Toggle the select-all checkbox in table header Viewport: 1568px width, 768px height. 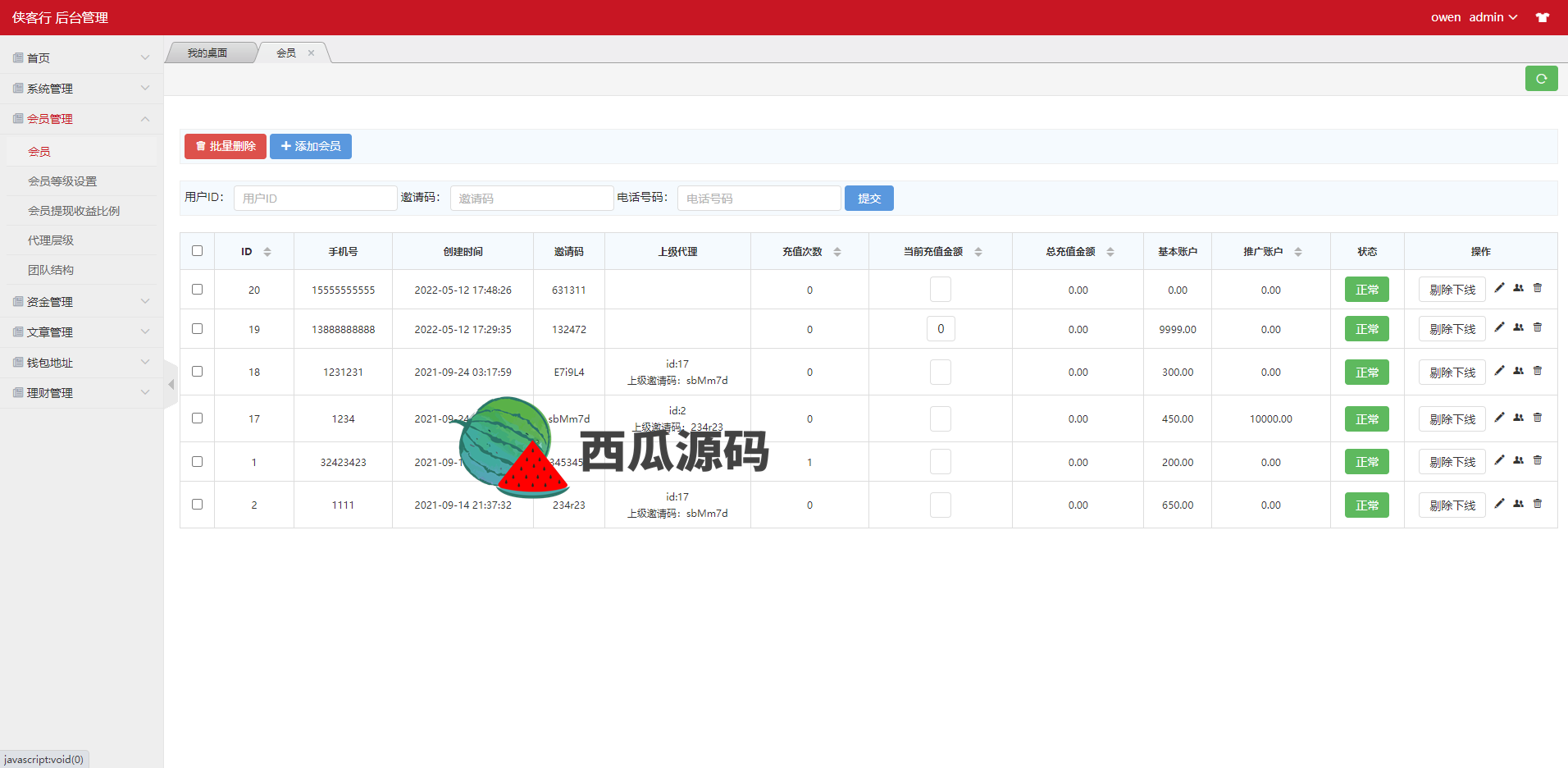click(x=197, y=251)
